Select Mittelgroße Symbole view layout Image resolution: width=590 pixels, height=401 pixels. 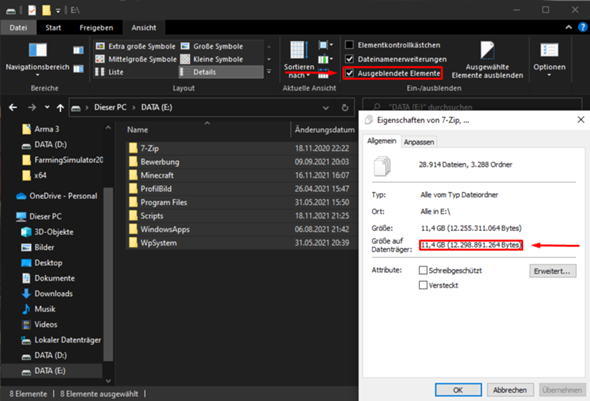coord(136,59)
